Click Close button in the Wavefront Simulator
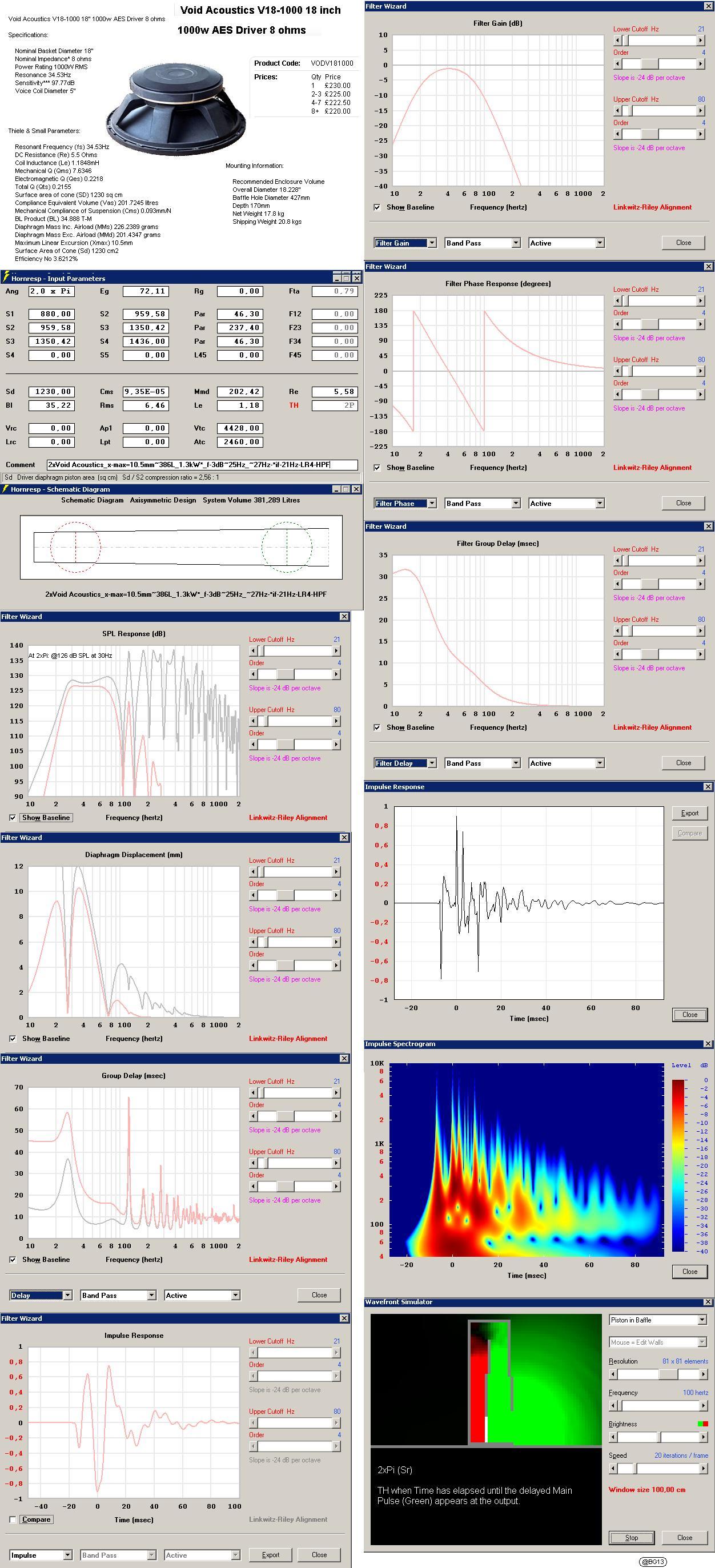The width and height of the screenshot is (715, 1568). point(685,1538)
